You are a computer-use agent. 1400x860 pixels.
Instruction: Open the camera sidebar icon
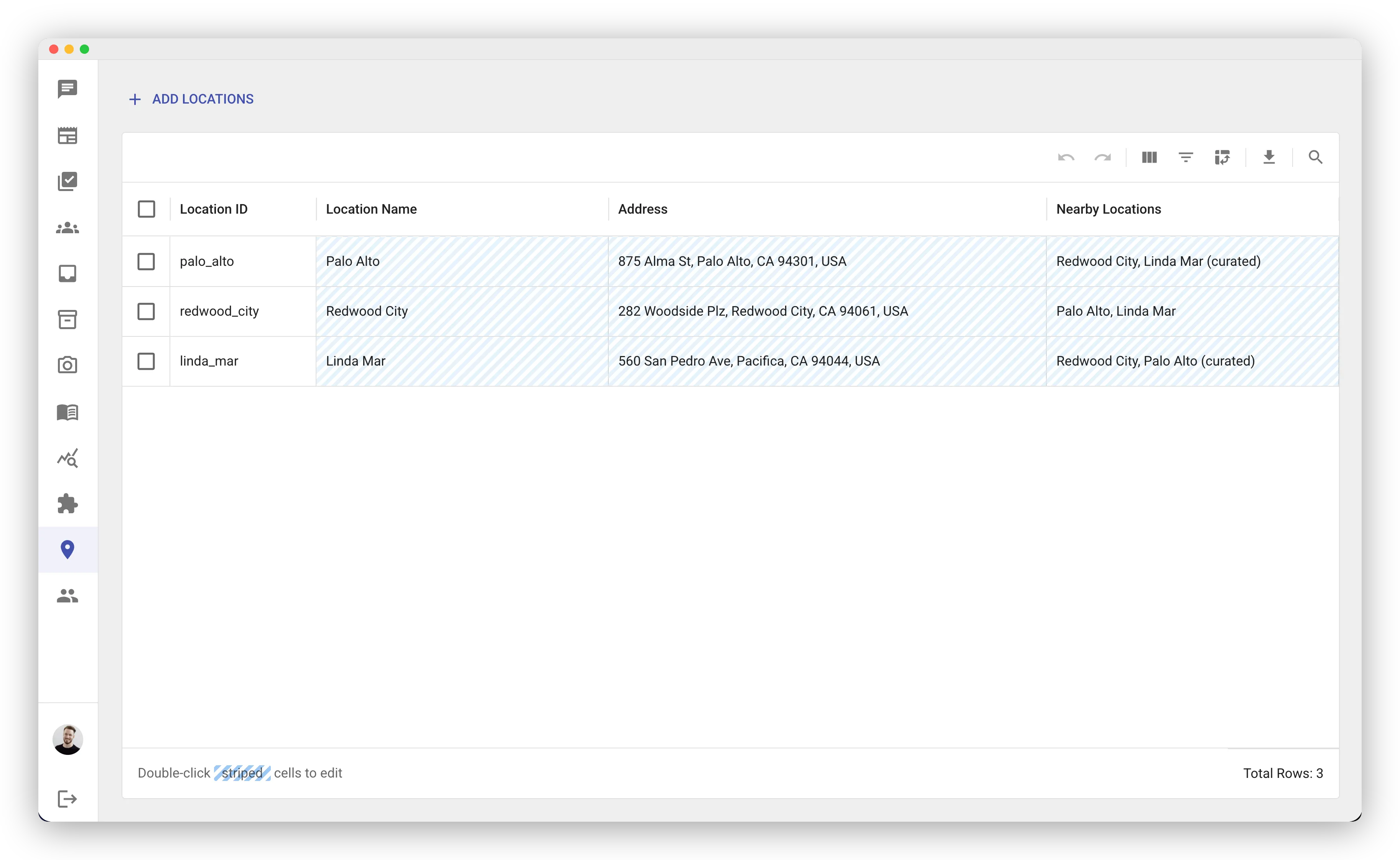(67, 365)
